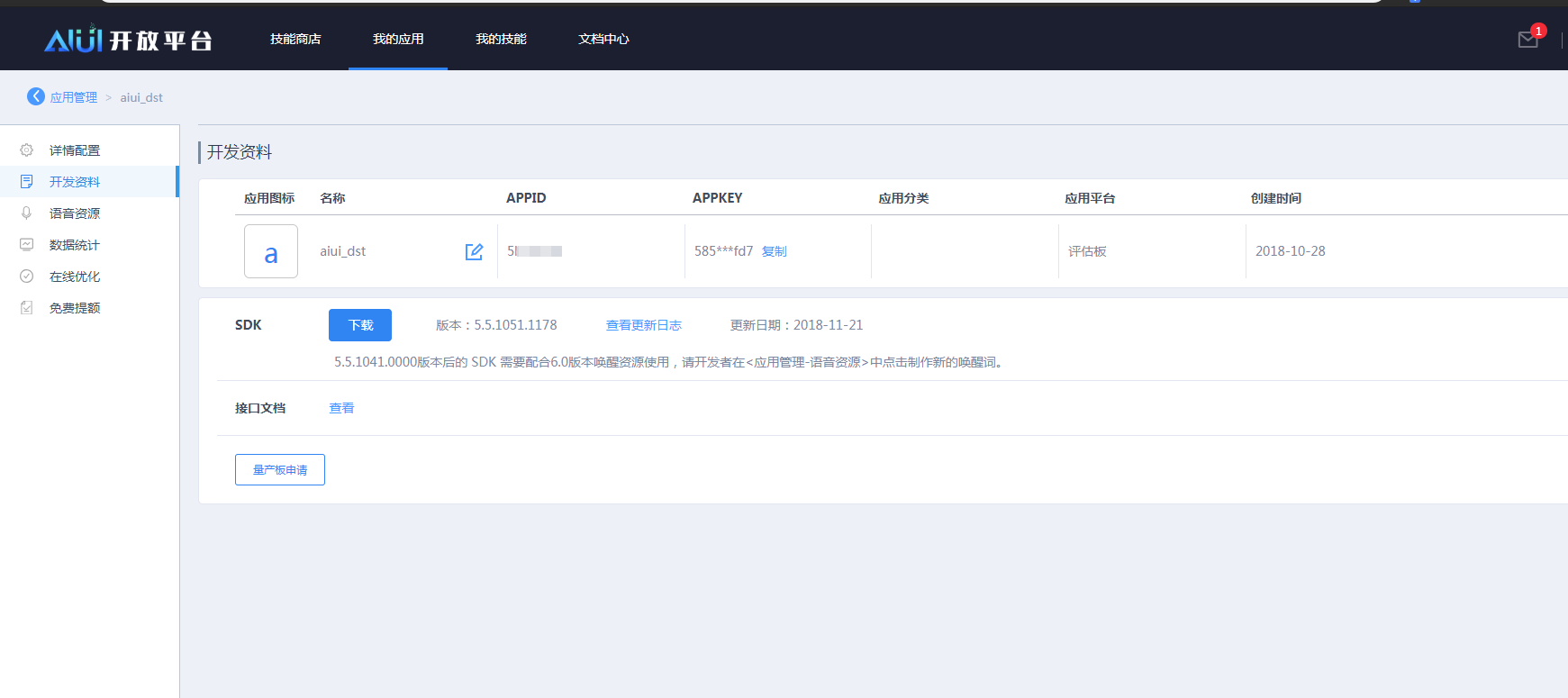This screenshot has height=698, width=1568.
Task: Download the SDK with the 下载 button
Action: click(360, 325)
